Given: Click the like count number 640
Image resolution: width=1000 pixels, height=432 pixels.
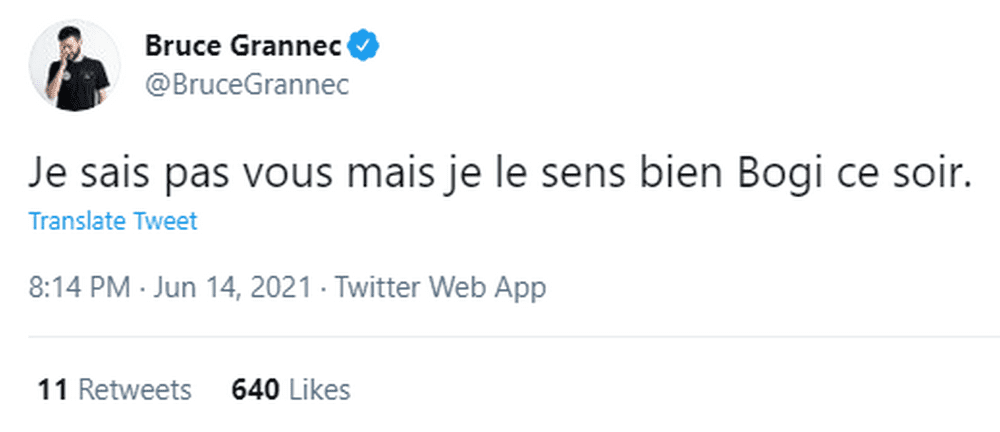Looking at the screenshot, I should [x=254, y=389].
